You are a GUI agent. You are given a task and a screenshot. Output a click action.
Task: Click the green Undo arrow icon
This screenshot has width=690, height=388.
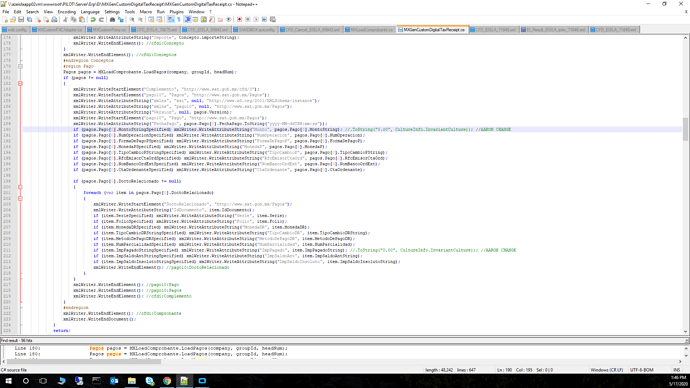click(93, 19)
